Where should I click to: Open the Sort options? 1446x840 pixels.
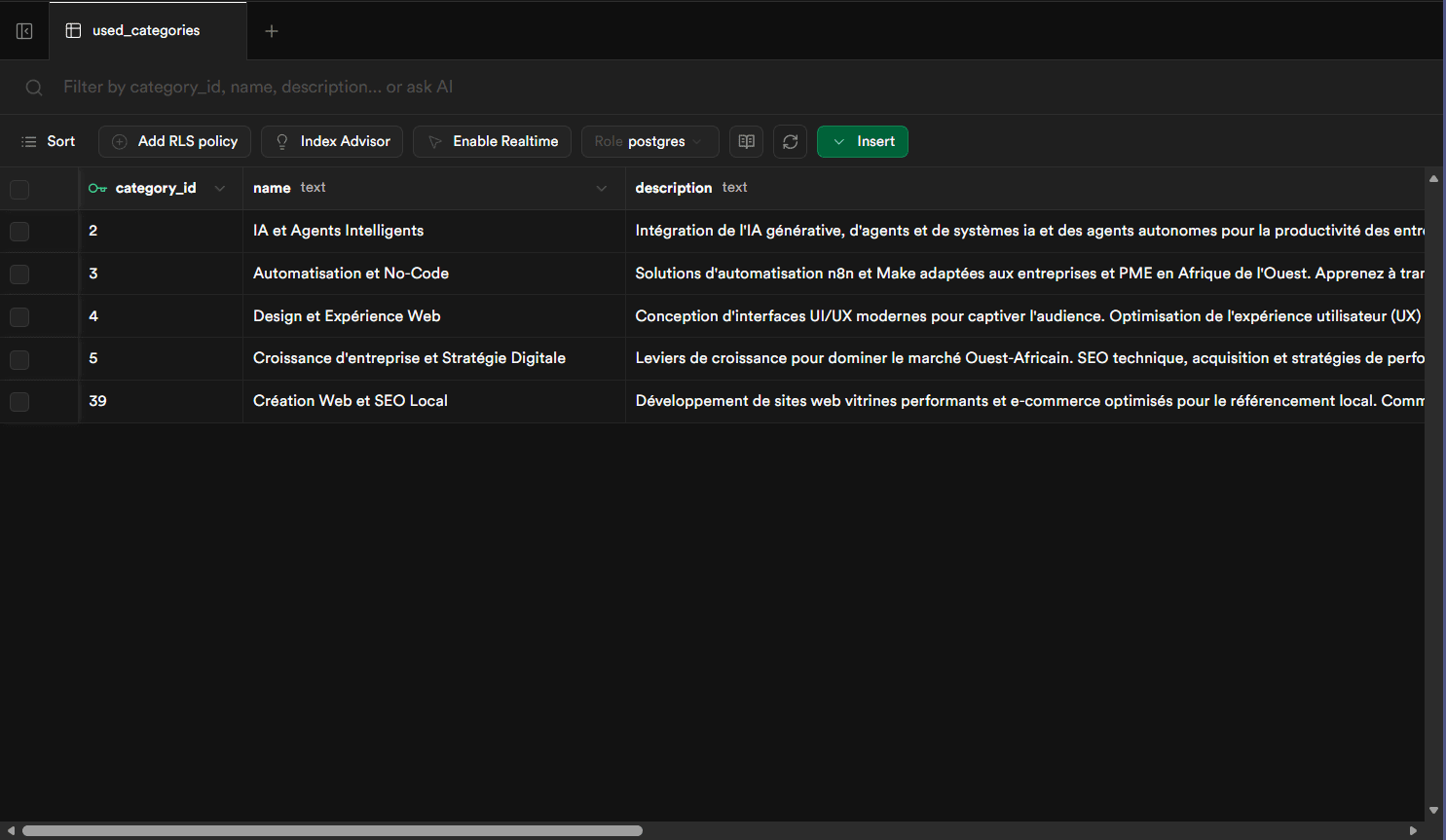pyautogui.click(x=49, y=141)
